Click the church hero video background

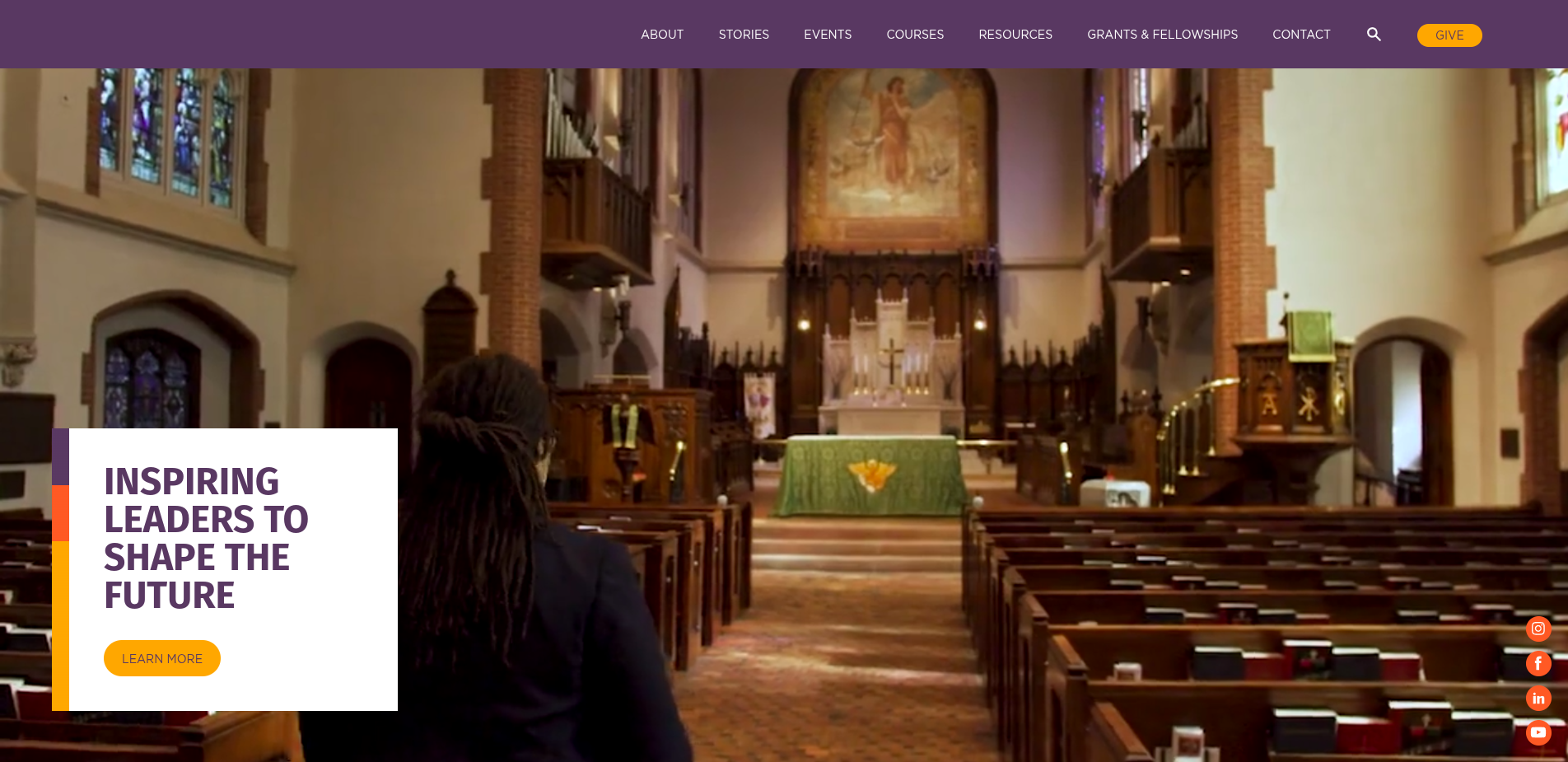pos(906,247)
